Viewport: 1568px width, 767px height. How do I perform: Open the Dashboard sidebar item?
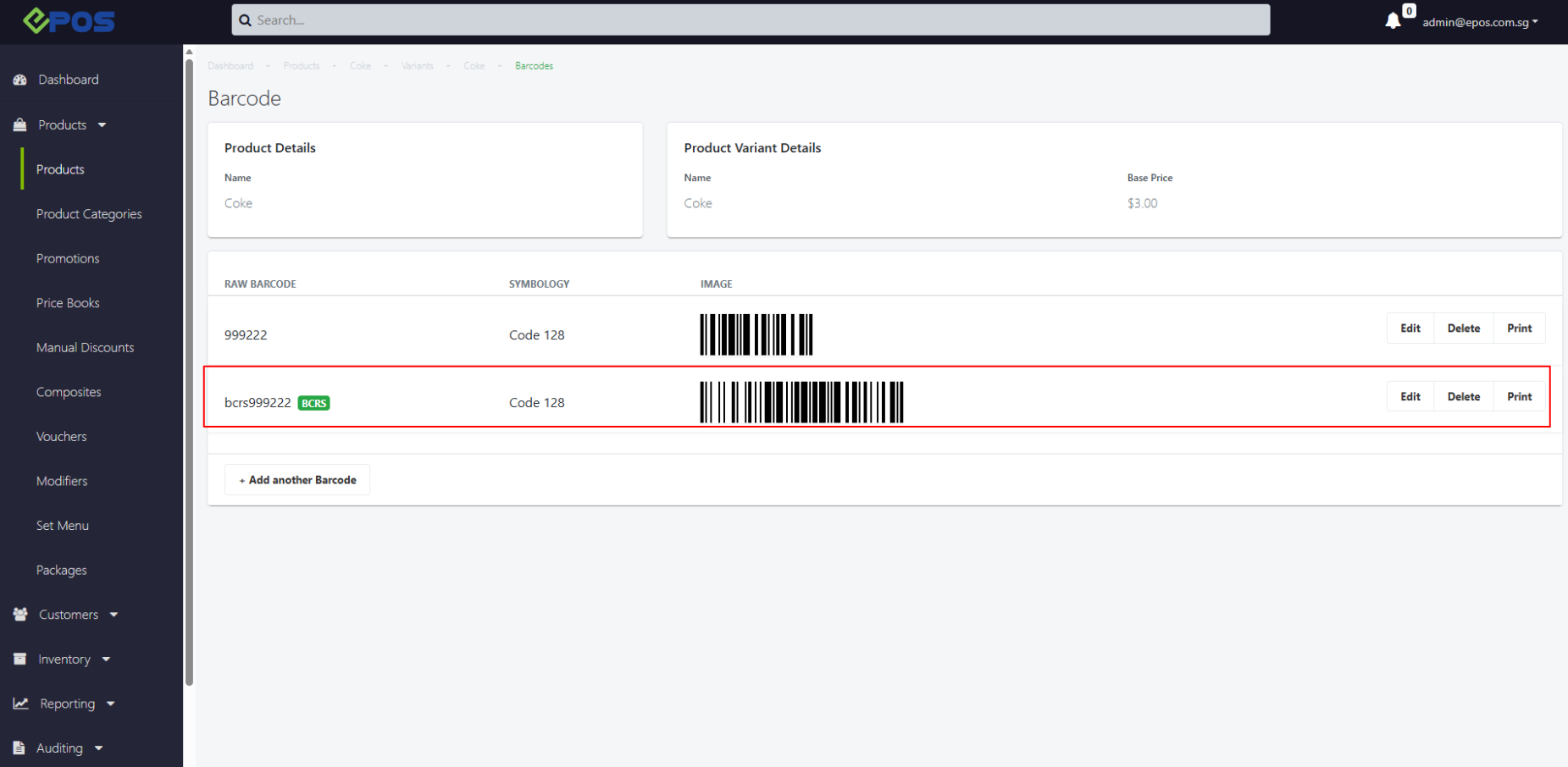[x=68, y=80]
